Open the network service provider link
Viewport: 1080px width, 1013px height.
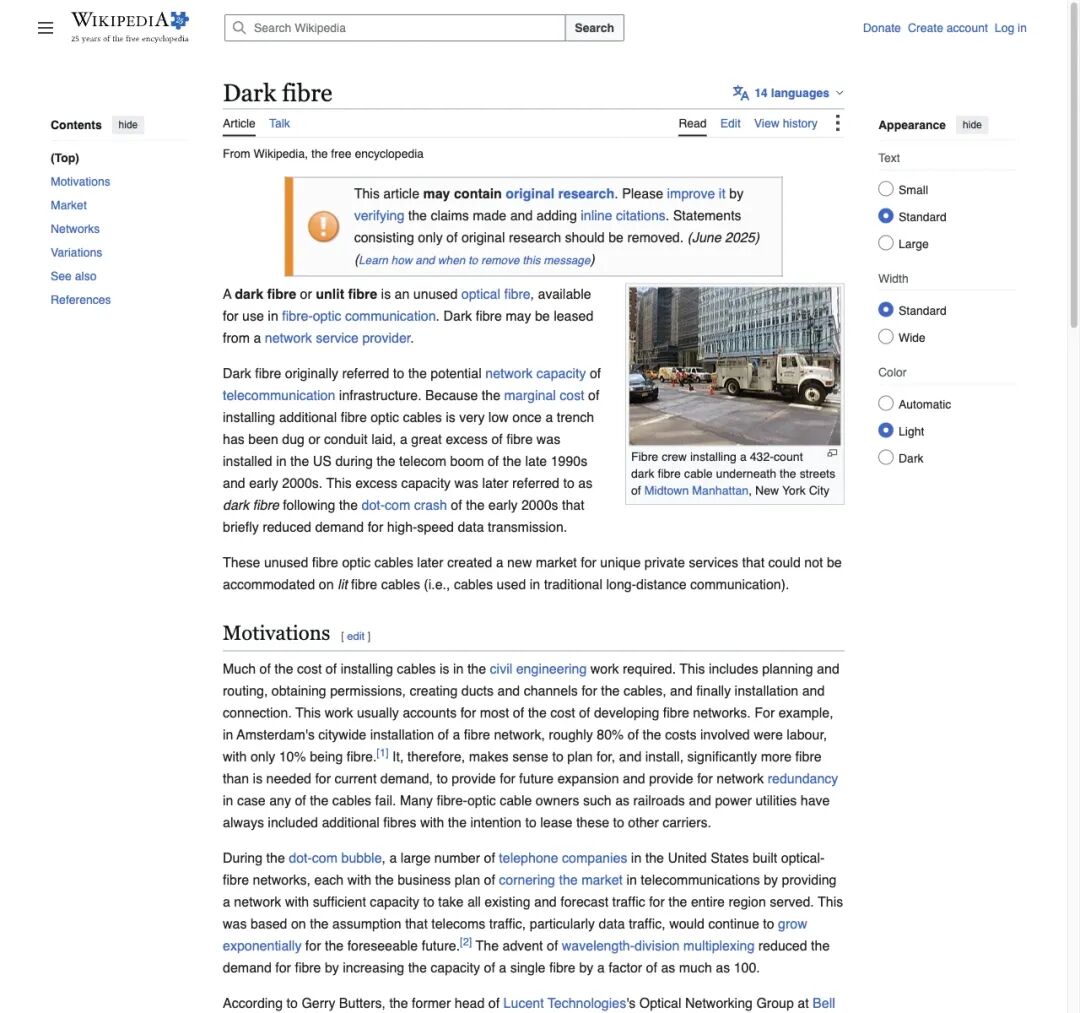tap(338, 338)
